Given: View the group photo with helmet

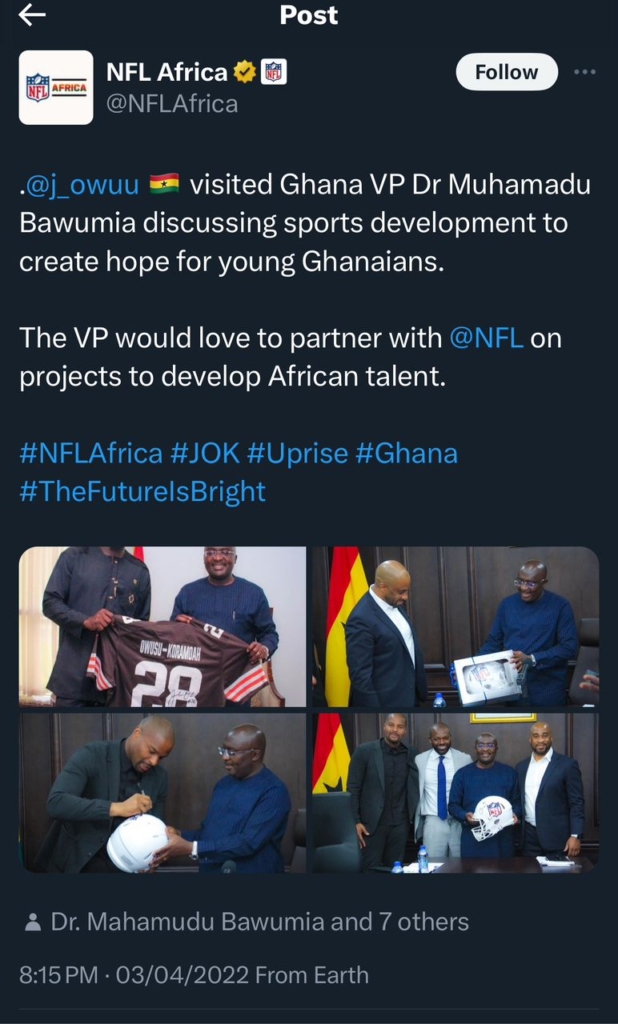Looking at the screenshot, I should [x=455, y=792].
